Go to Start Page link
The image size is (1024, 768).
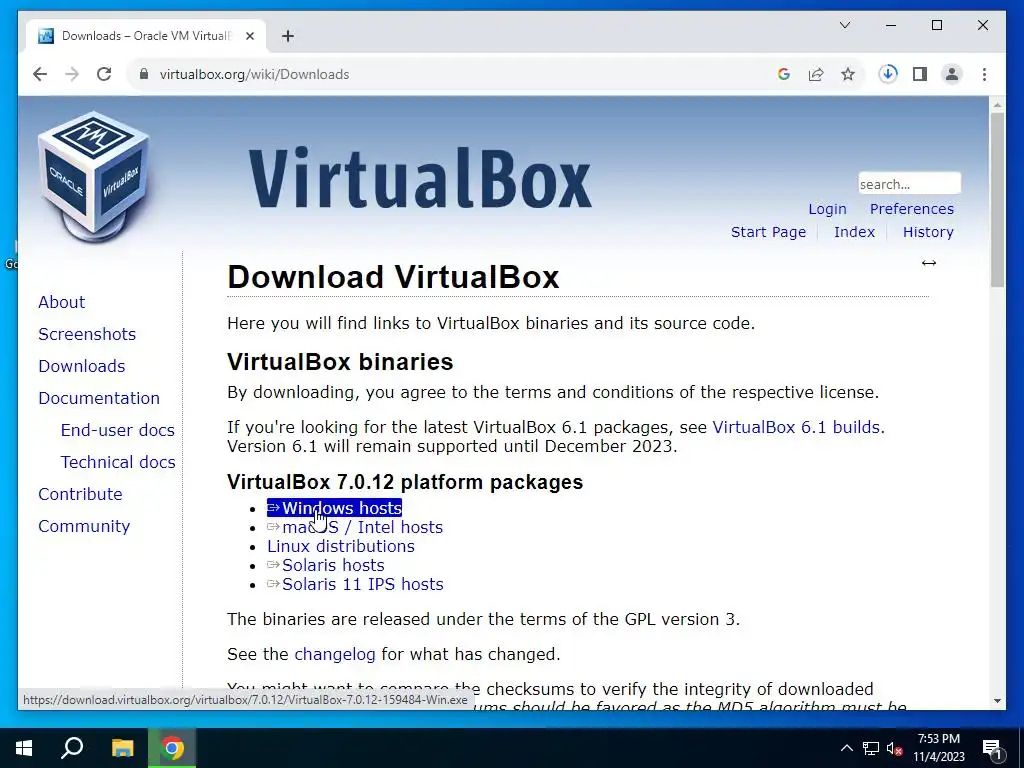click(768, 232)
